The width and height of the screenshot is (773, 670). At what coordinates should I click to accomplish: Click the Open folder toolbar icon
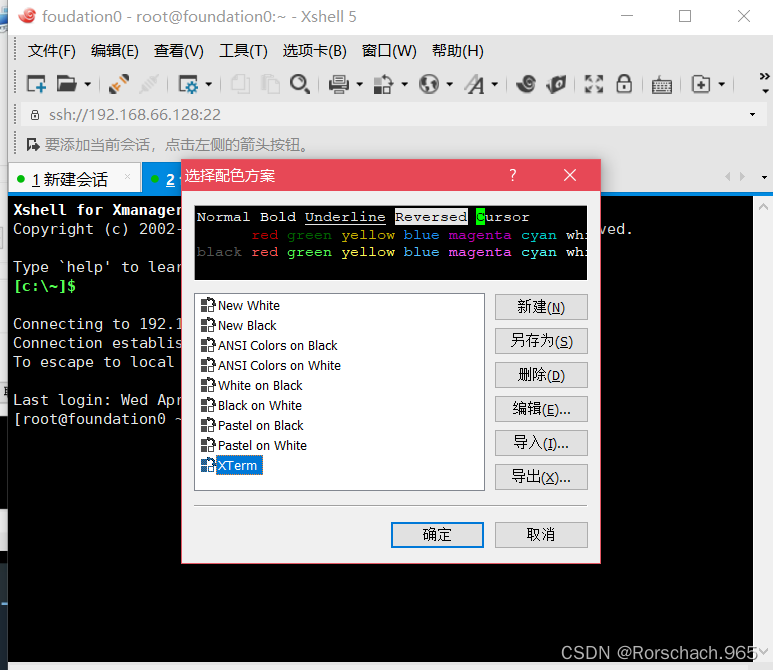pos(67,84)
